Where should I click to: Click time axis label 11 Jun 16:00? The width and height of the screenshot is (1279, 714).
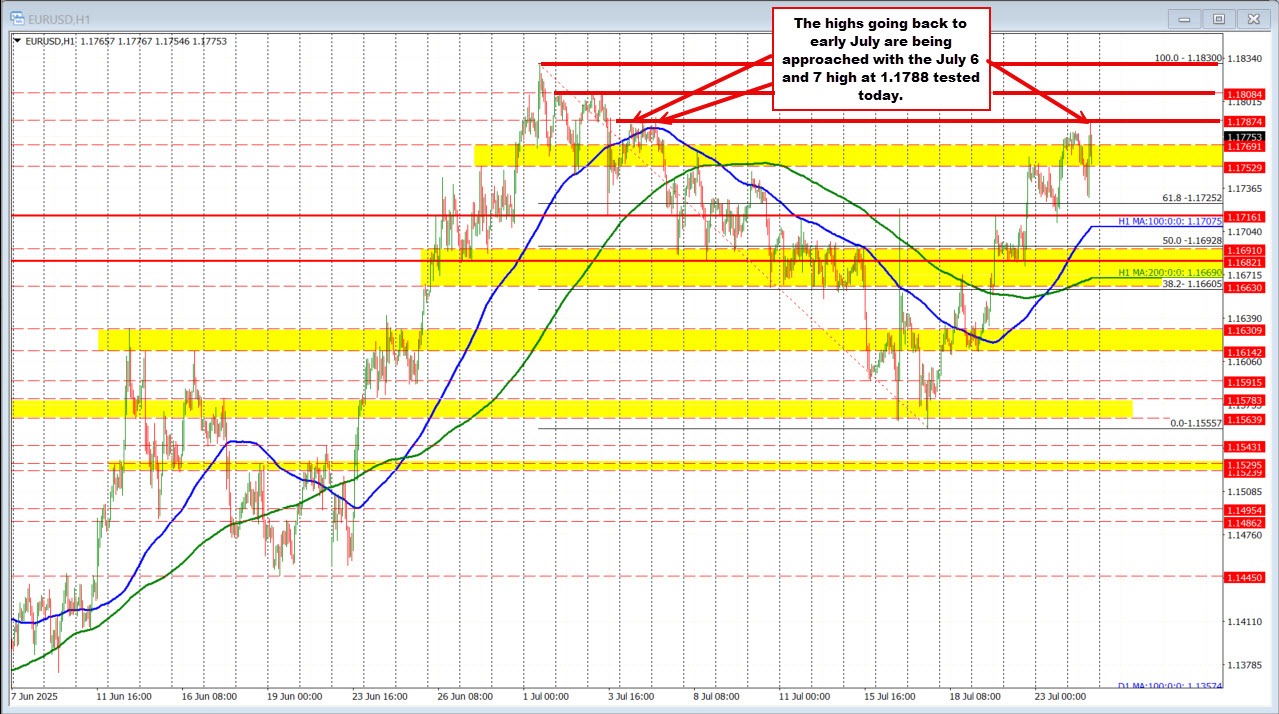coord(123,695)
